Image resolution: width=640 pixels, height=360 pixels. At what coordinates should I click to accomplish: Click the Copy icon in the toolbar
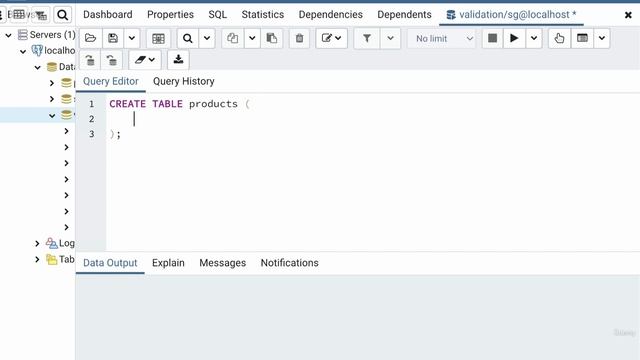[233, 38]
